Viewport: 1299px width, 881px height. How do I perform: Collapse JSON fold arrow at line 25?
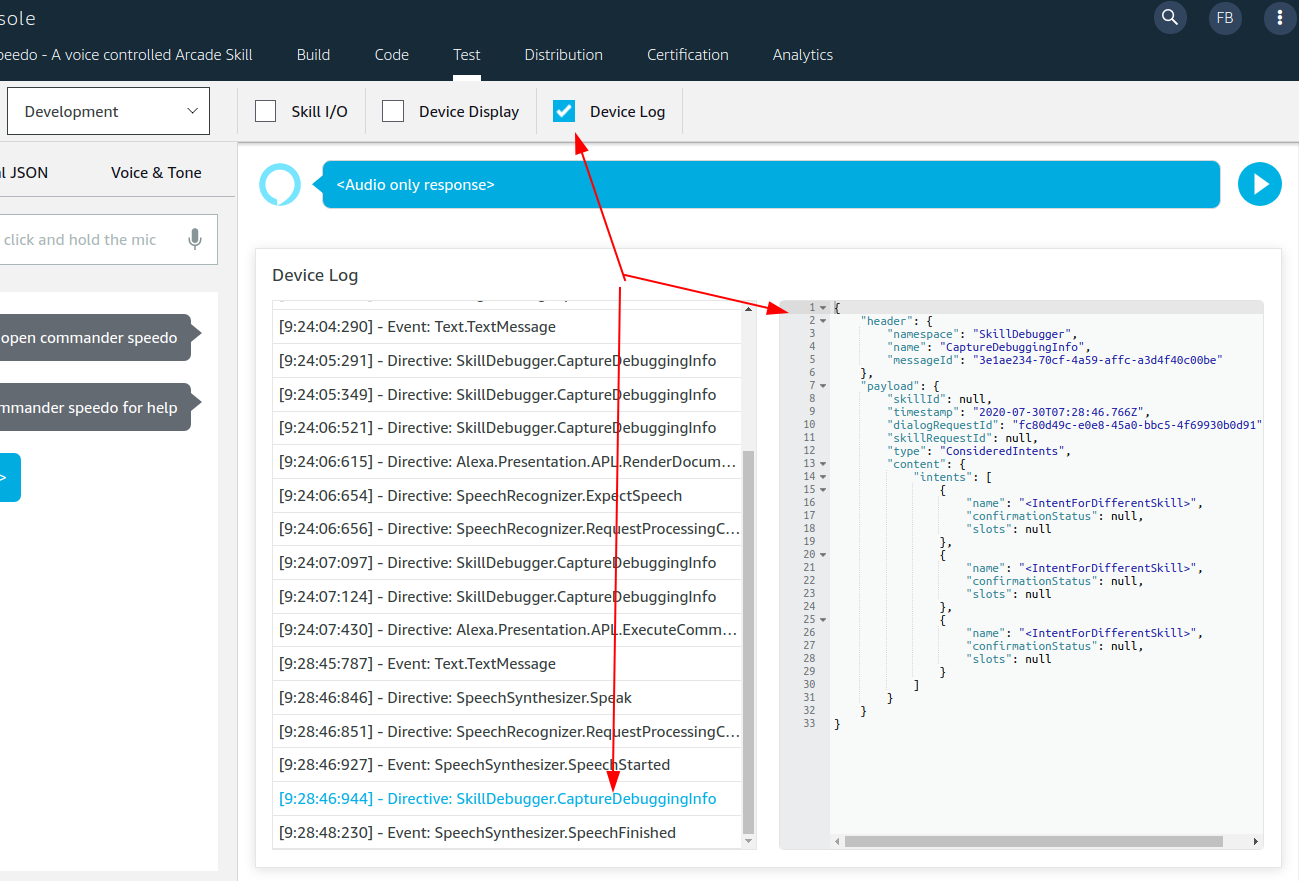pyautogui.click(x=822, y=619)
